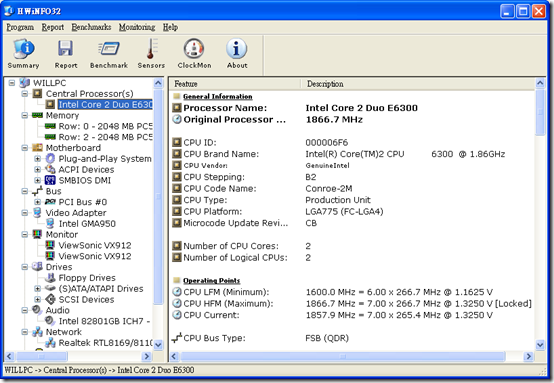Click the Feature column header
Screen dimensions: 554x383
[235, 84]
